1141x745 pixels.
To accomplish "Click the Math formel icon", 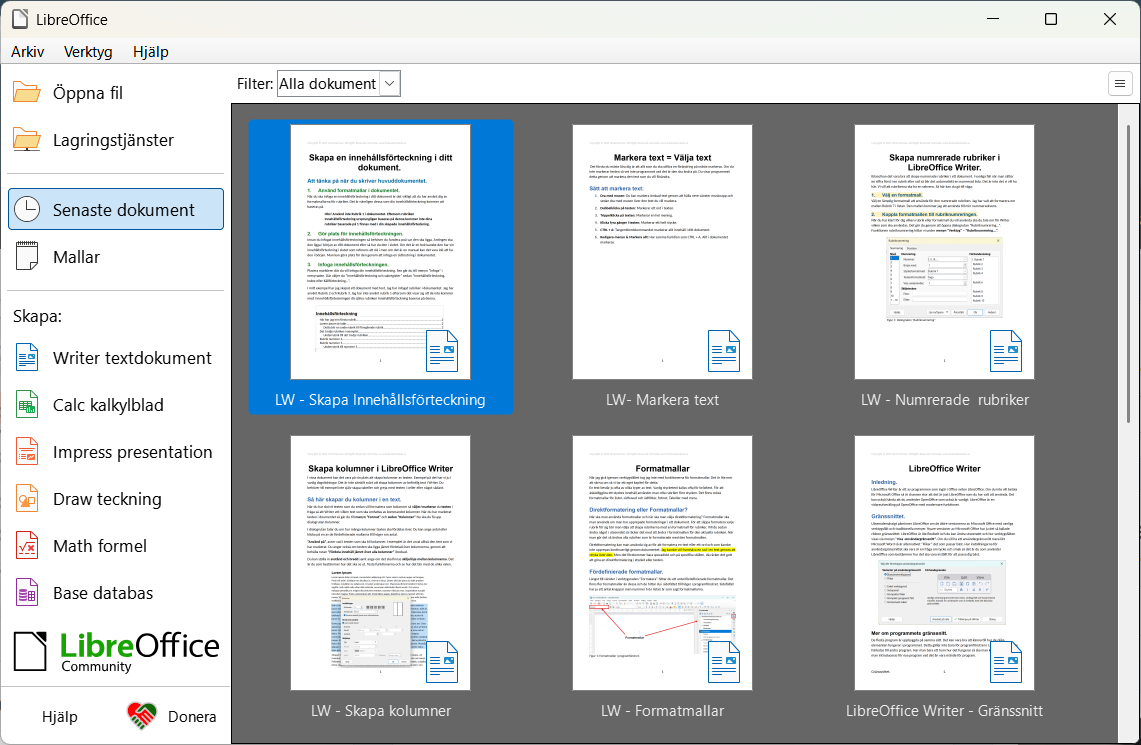I will pyautogui.click(x=27, y=546).
